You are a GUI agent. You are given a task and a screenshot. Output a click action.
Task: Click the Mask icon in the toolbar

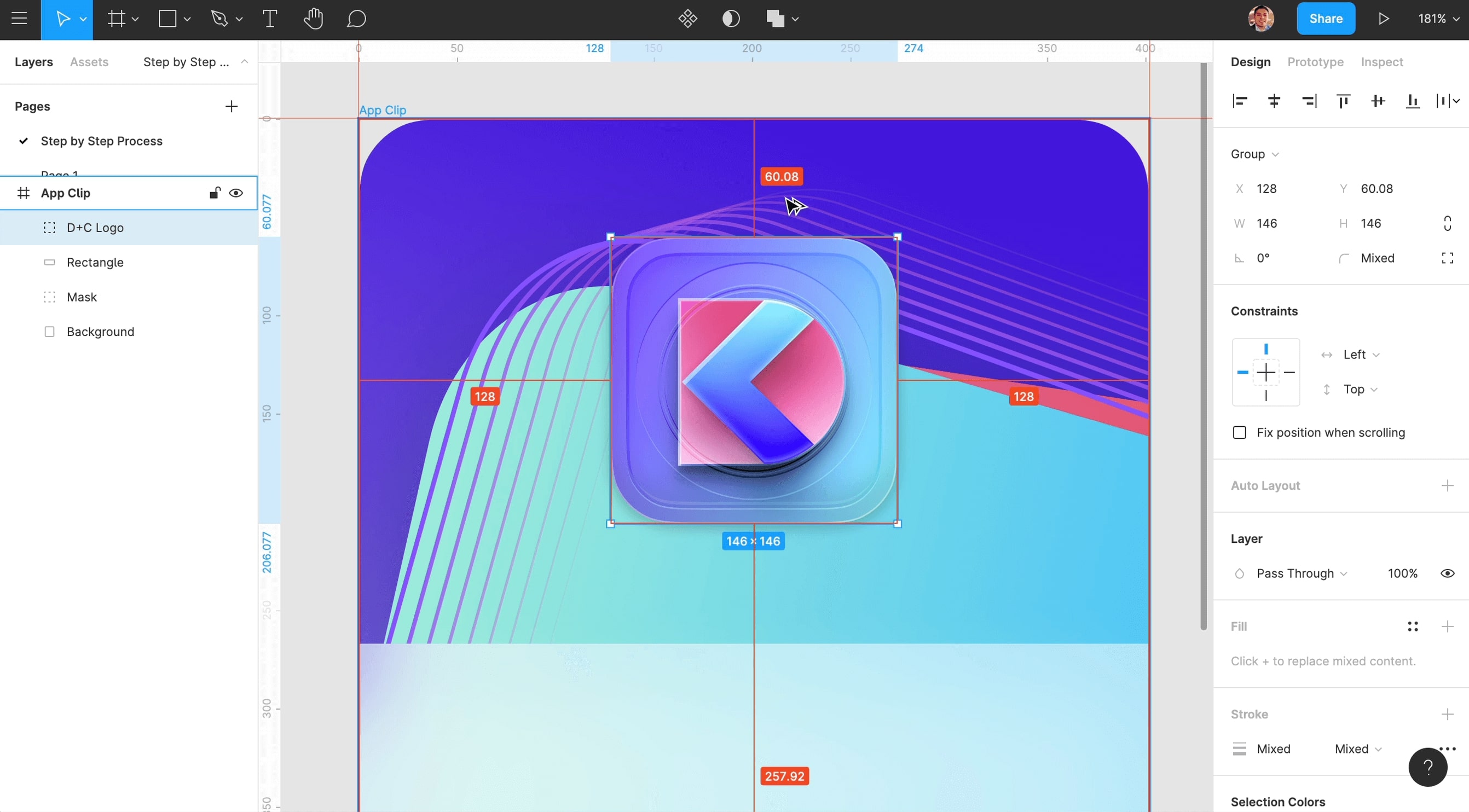pyautogui.click(x=731, y=19)
